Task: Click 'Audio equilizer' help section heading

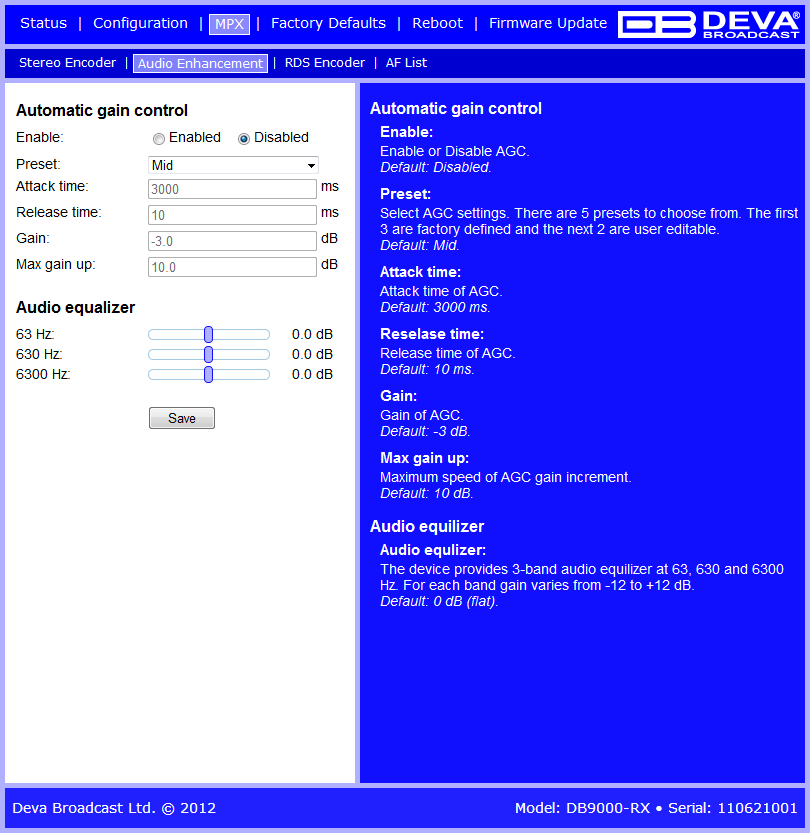Action: tap(427, 526)
